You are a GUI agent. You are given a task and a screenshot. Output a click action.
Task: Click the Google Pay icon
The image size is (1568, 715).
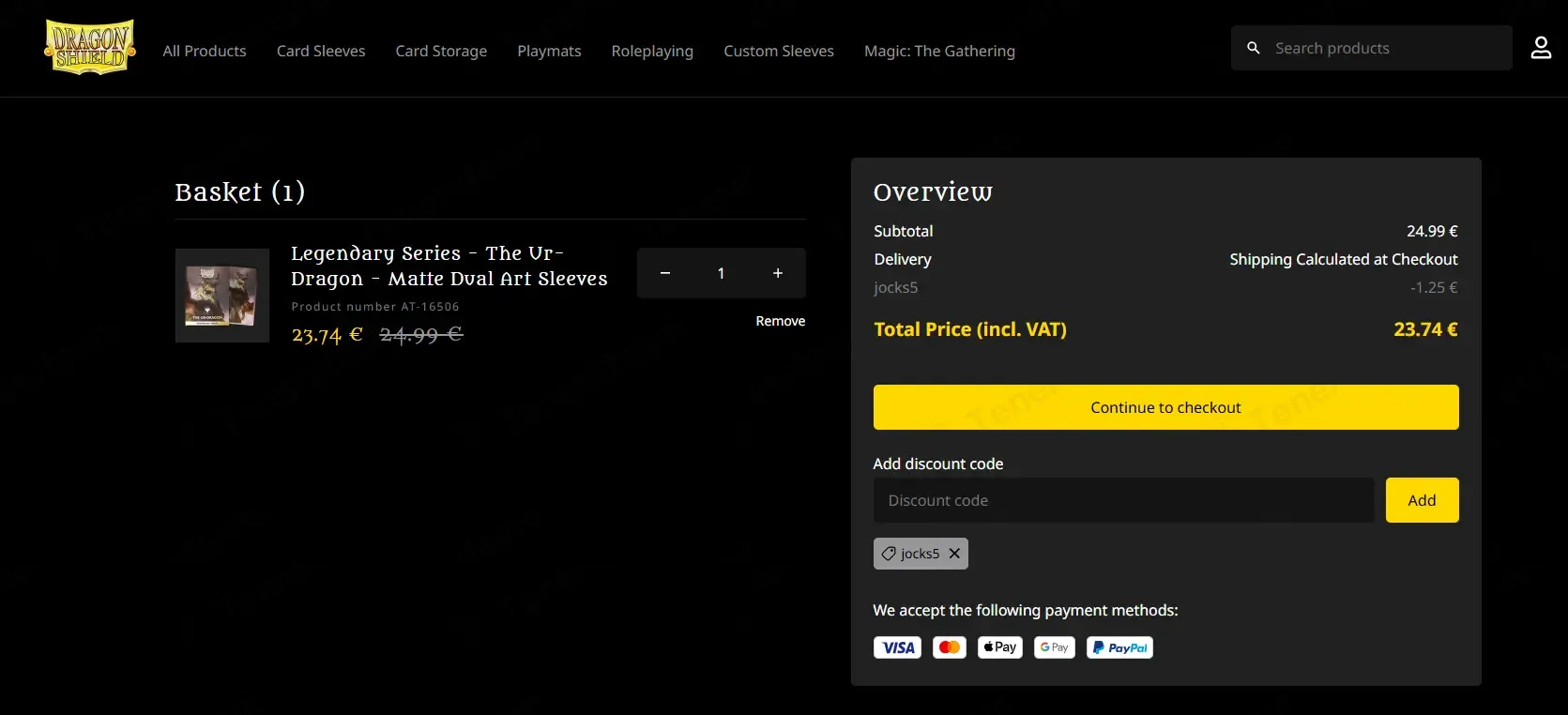[x=1054, y=647]
